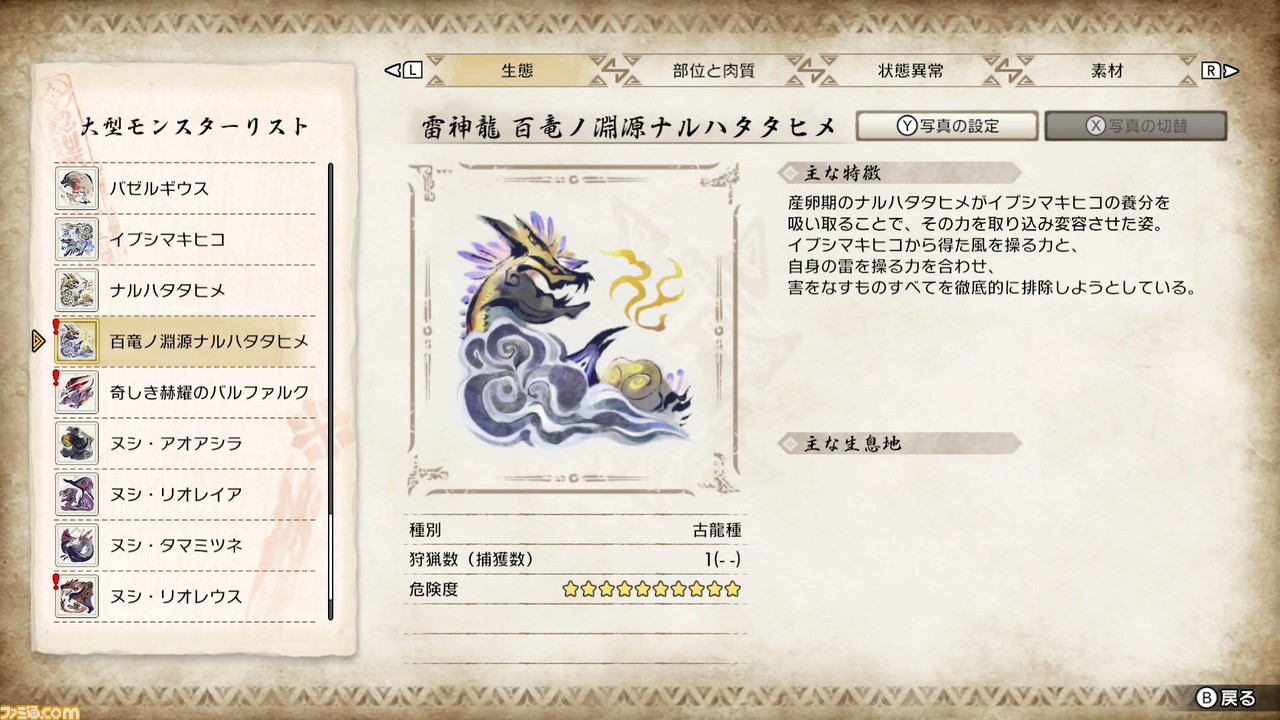Select the 生態 tab
1280x720 pixels.
[x=517, y=71]
